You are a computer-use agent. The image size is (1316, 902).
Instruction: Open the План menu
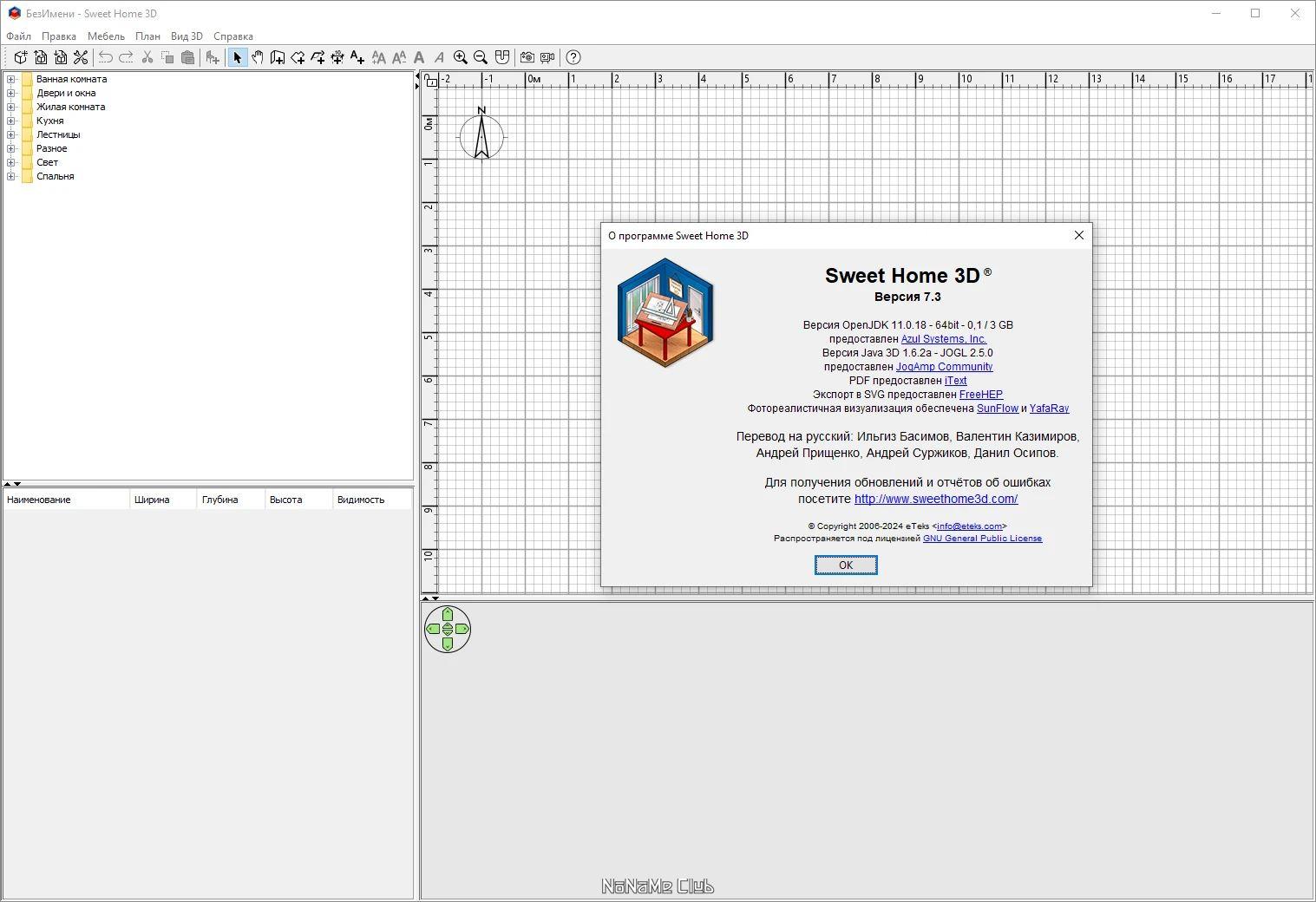click(x=147, y=36)
